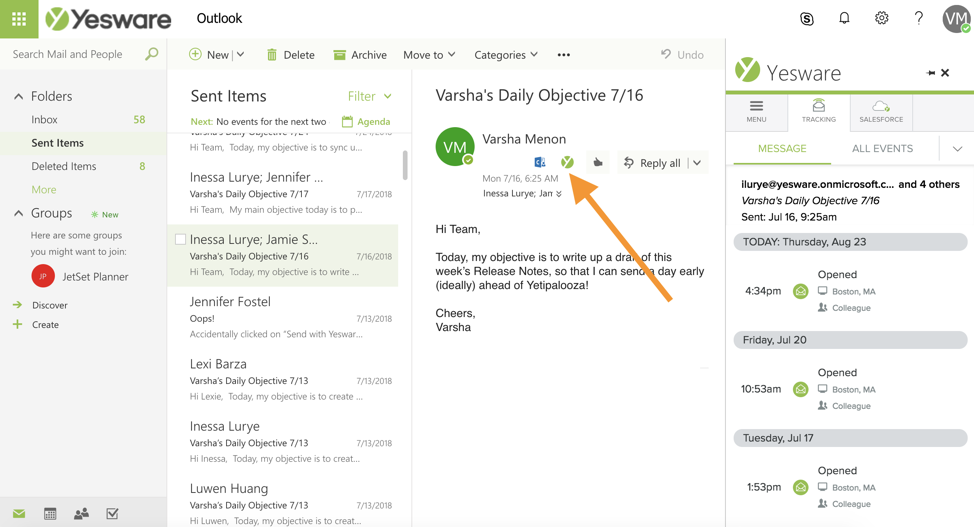Pin the Yesware panel
Viewport: 974px width, 527px height.
click(x=931, y=73)
